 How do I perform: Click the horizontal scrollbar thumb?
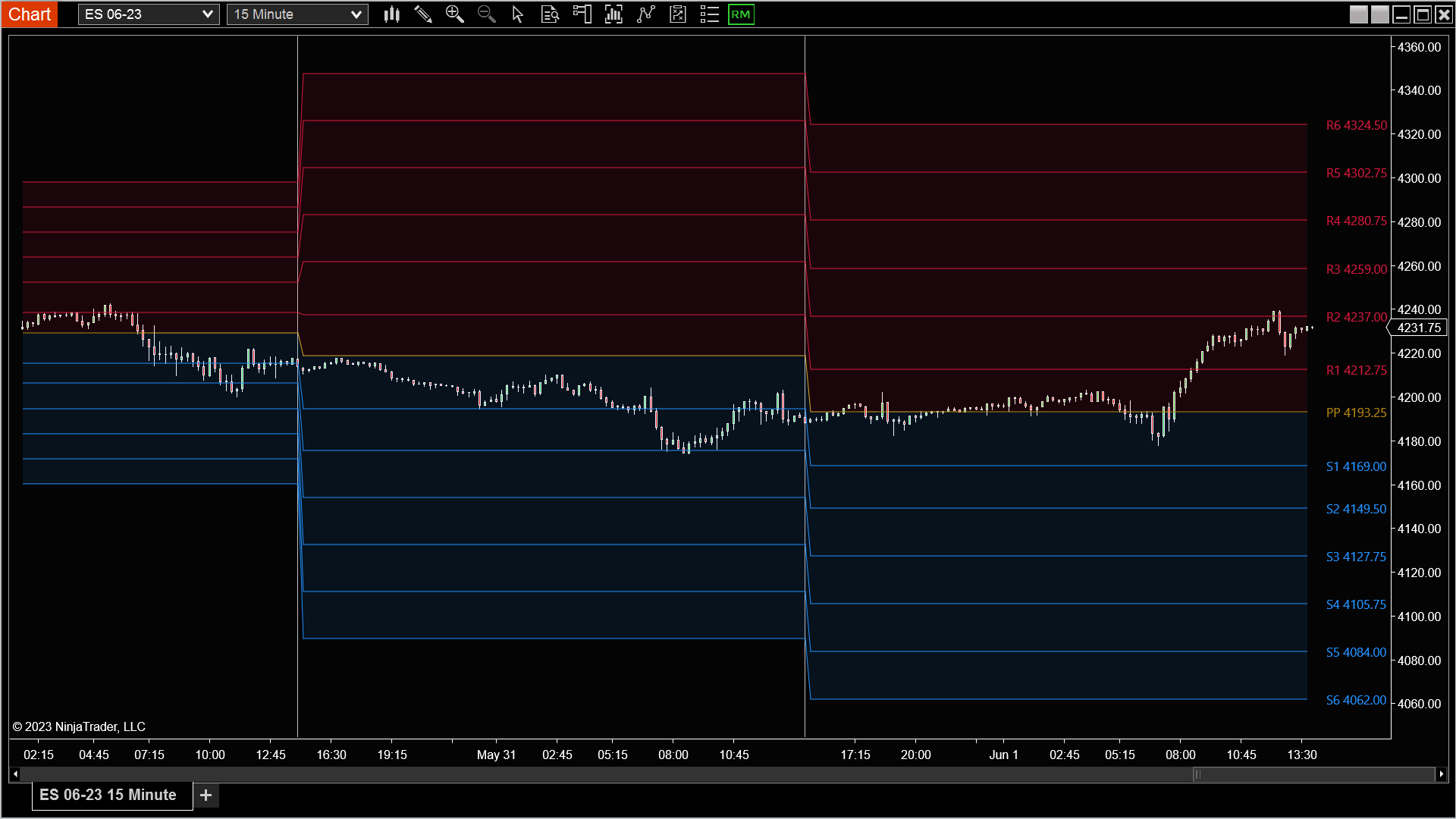point(1314,774)
